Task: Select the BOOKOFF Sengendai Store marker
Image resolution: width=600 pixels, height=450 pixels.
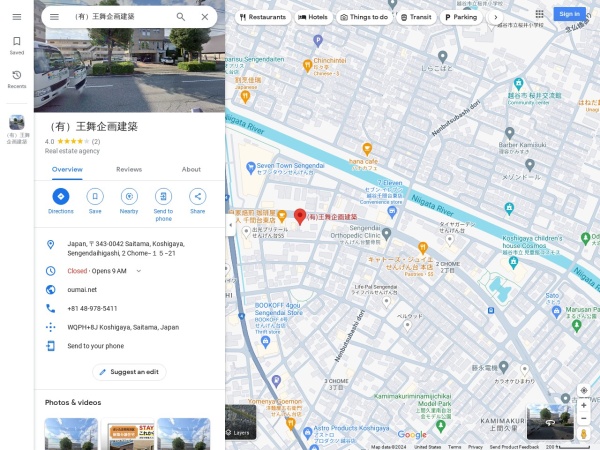Action: pyautogui.click(x=265, y=342)
